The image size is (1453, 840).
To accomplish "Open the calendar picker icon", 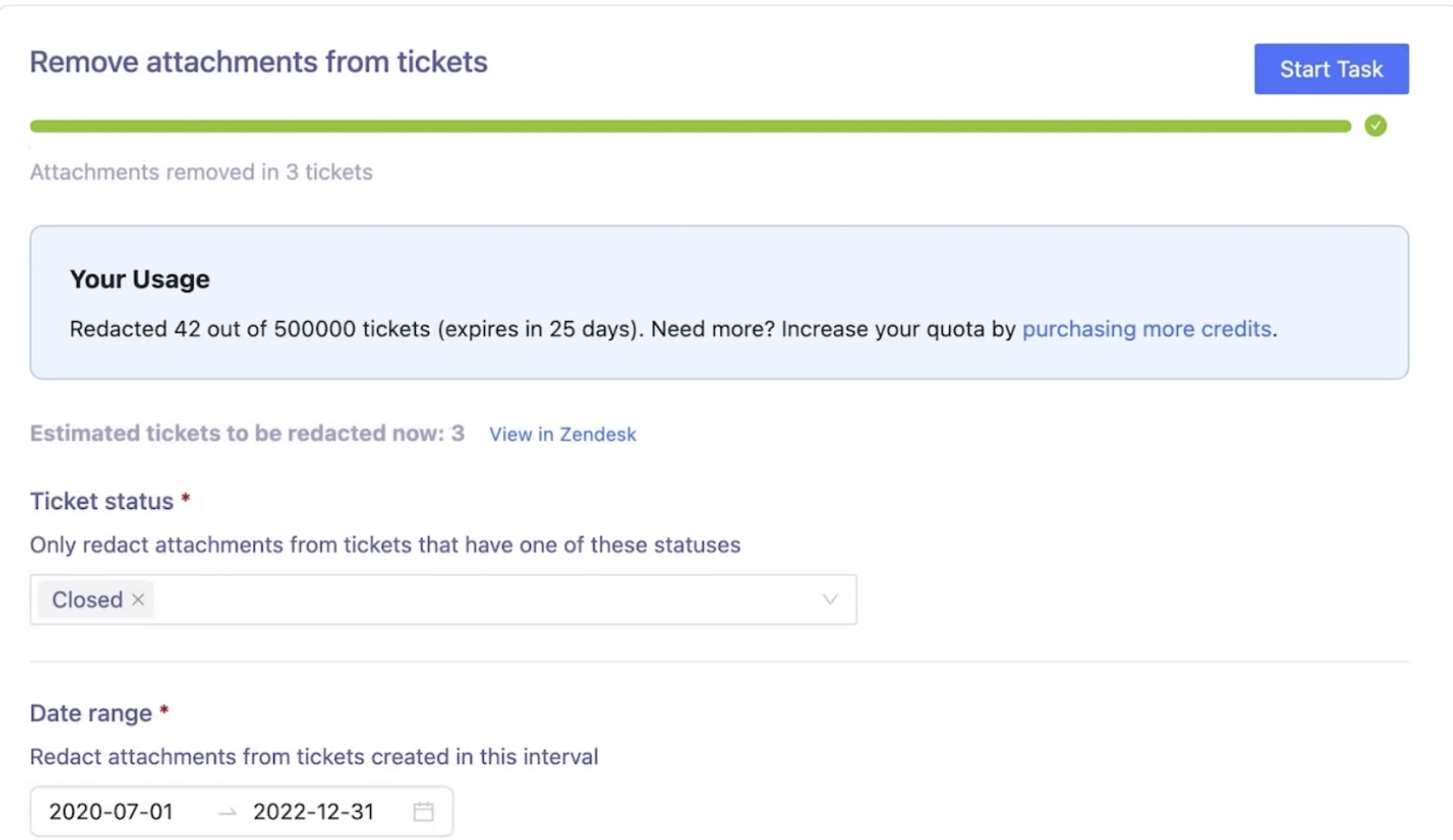I will (x=423, y=811).
